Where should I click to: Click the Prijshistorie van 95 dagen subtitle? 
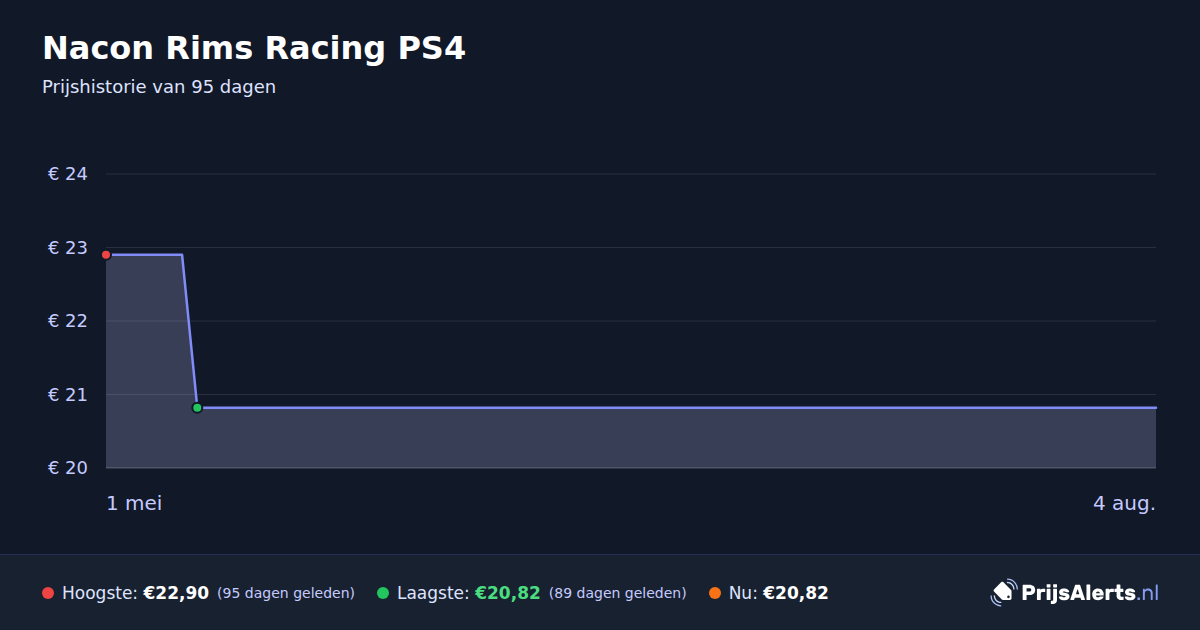159,87
